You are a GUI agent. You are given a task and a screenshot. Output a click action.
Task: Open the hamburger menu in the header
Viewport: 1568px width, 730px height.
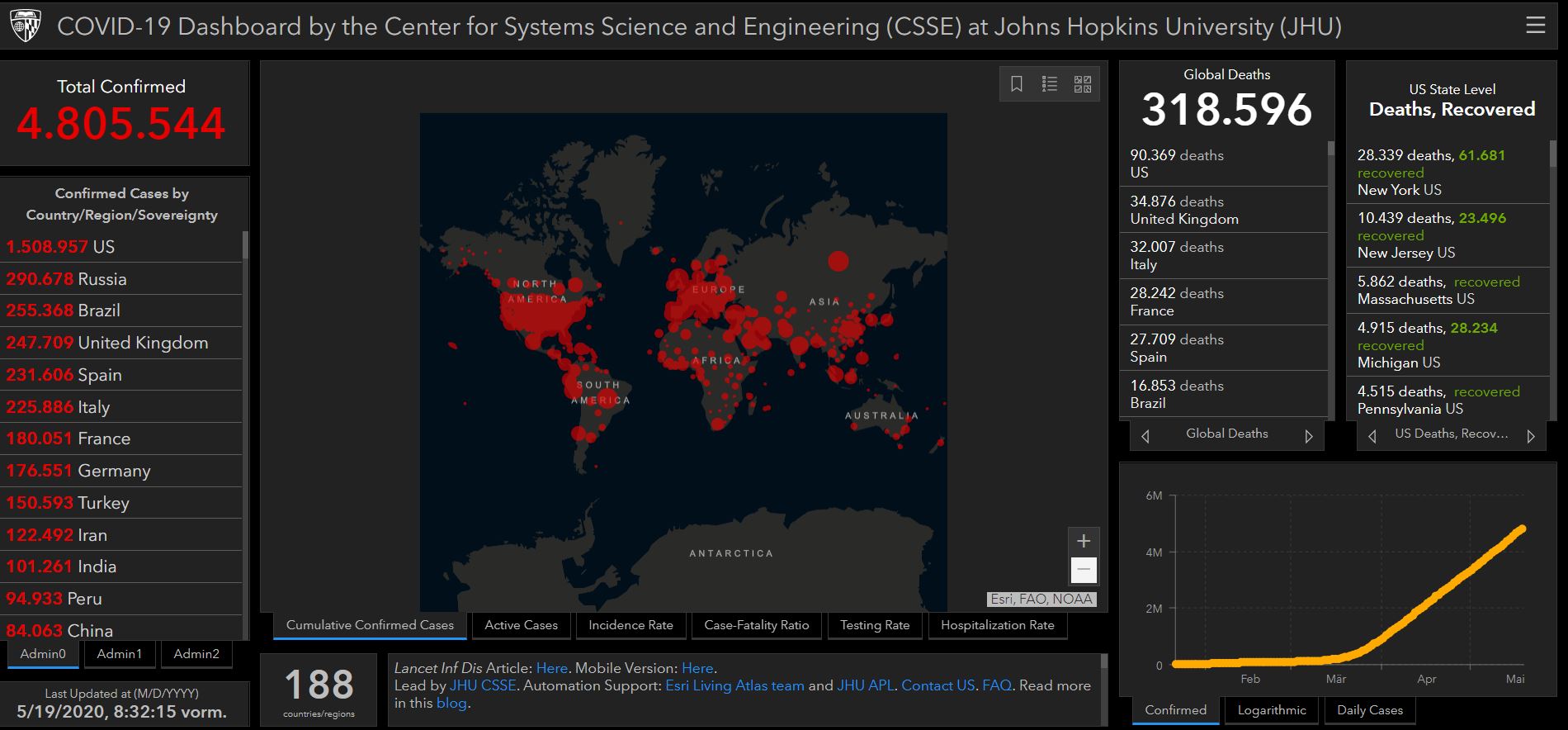[1535, 26]
